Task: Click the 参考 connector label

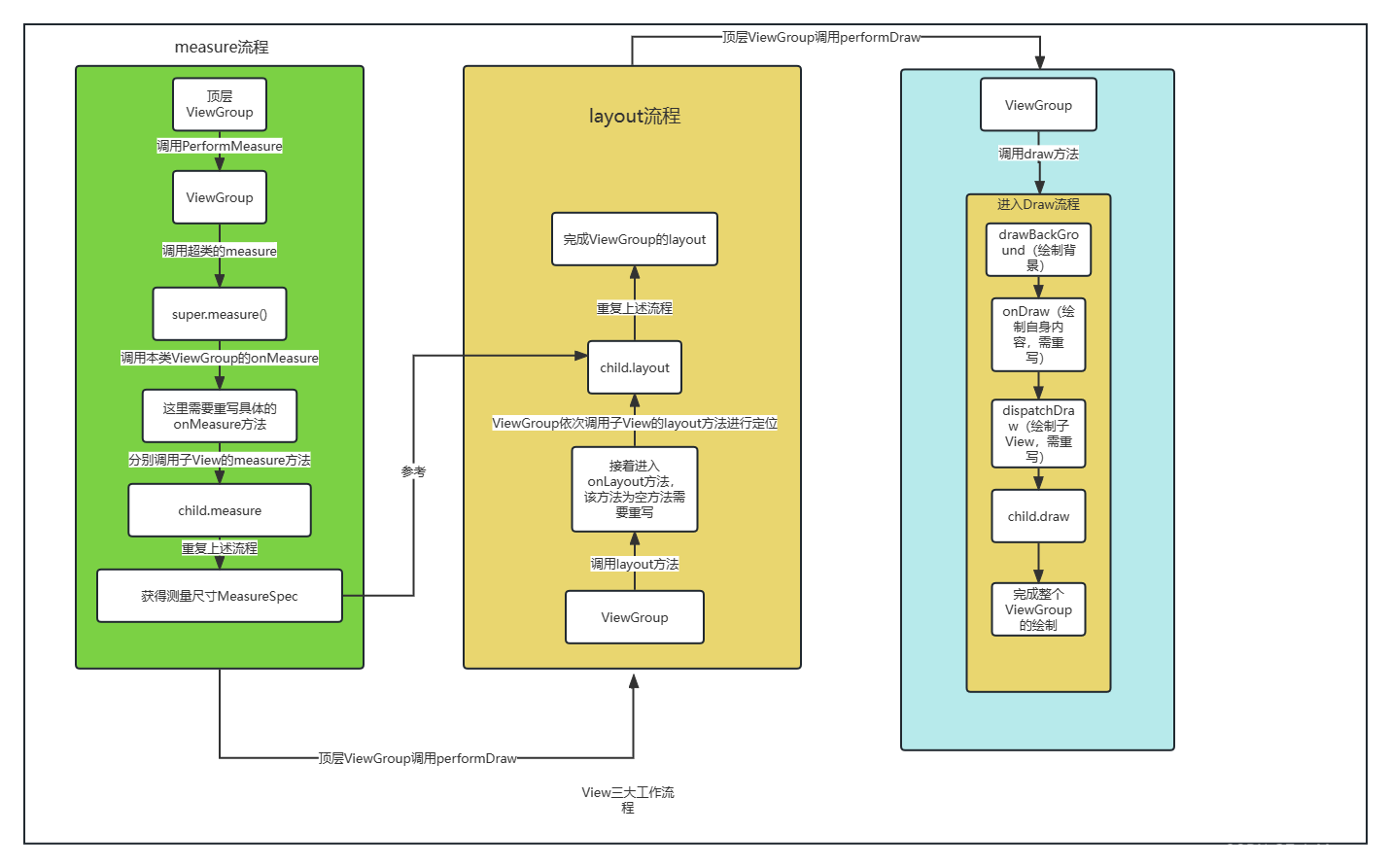Action: tap(413, 471)
